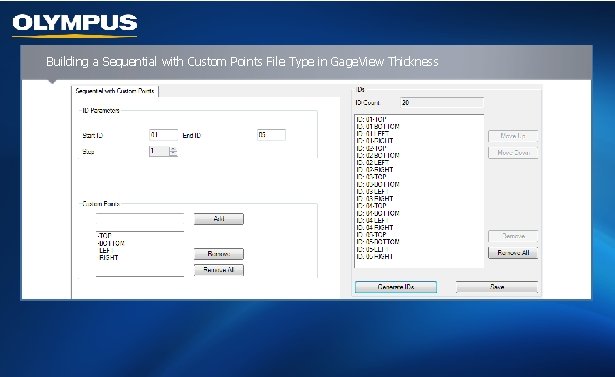
Task: Select ID: 02-RIGHT in the IDs list
Action: [x=375, y=170]
